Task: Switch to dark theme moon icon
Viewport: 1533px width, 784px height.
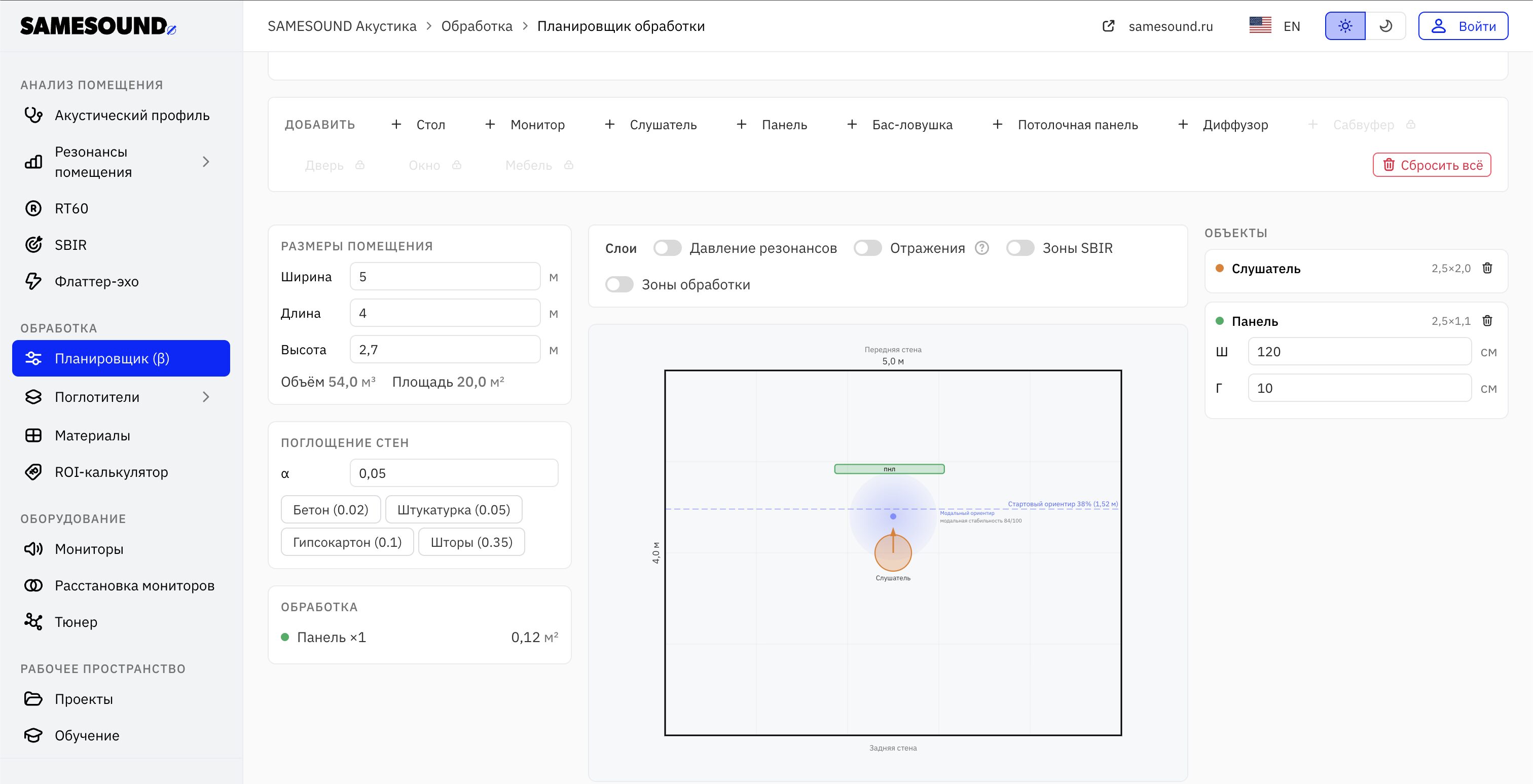Action: pyautogui.click(x=1385, y=26)
